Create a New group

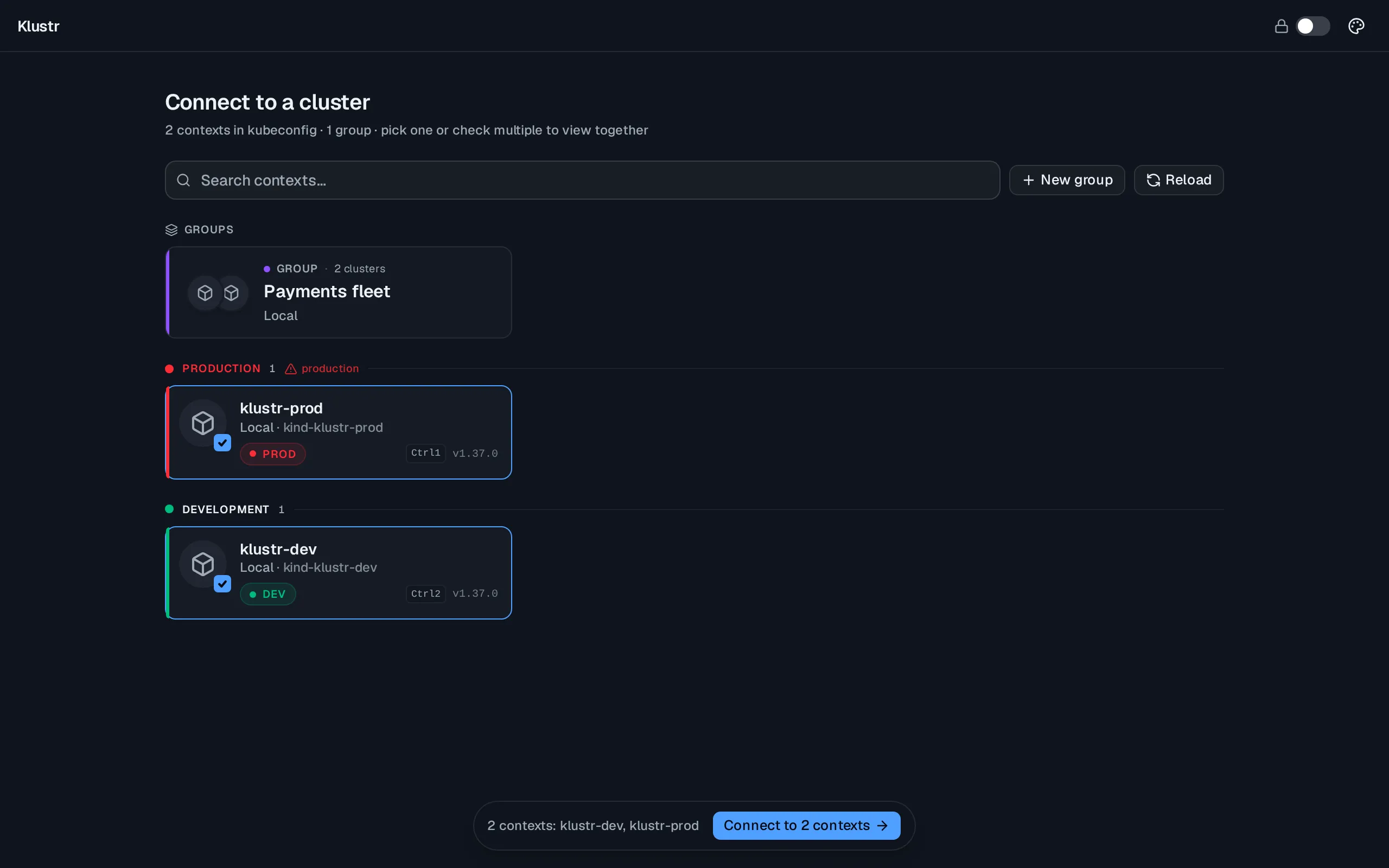1066,180
